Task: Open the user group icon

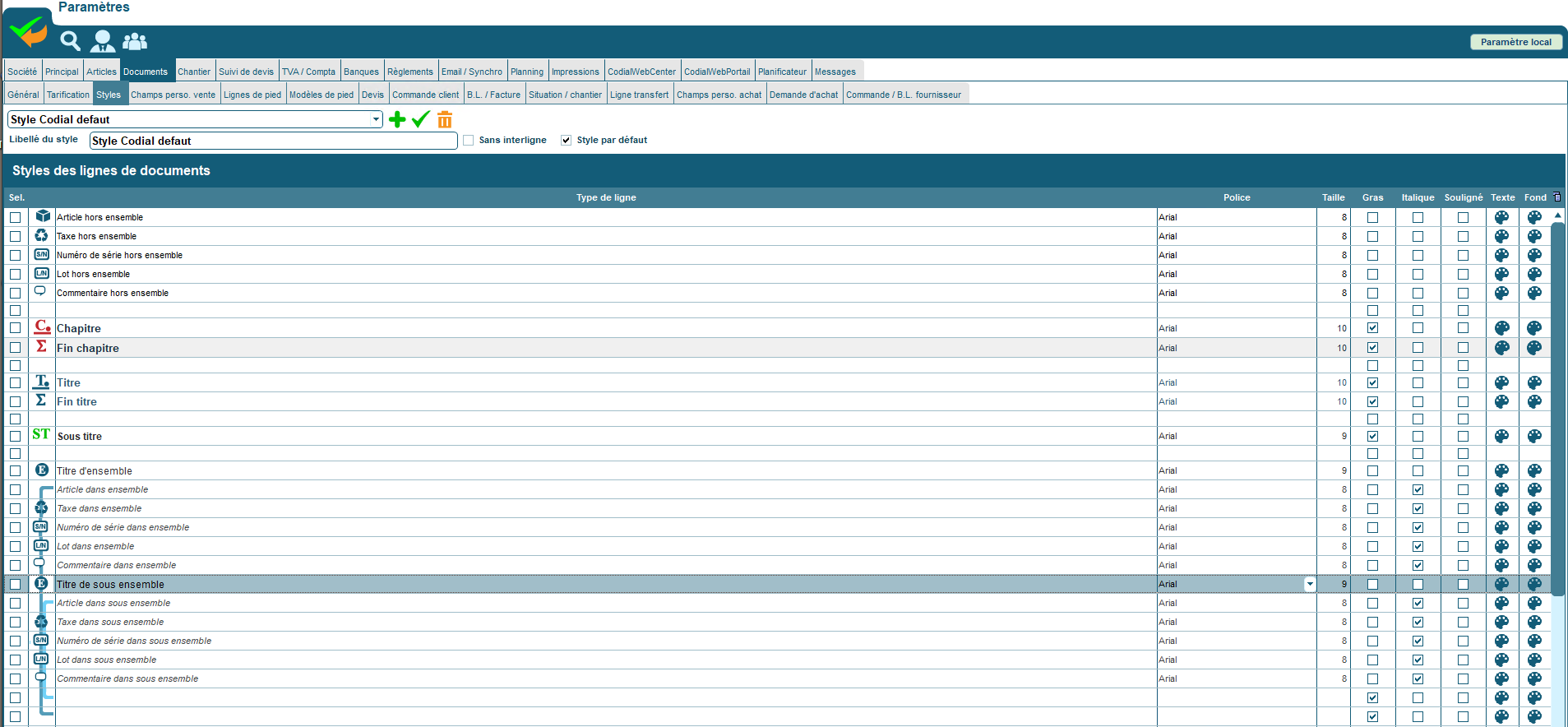Action: (135, 41)
